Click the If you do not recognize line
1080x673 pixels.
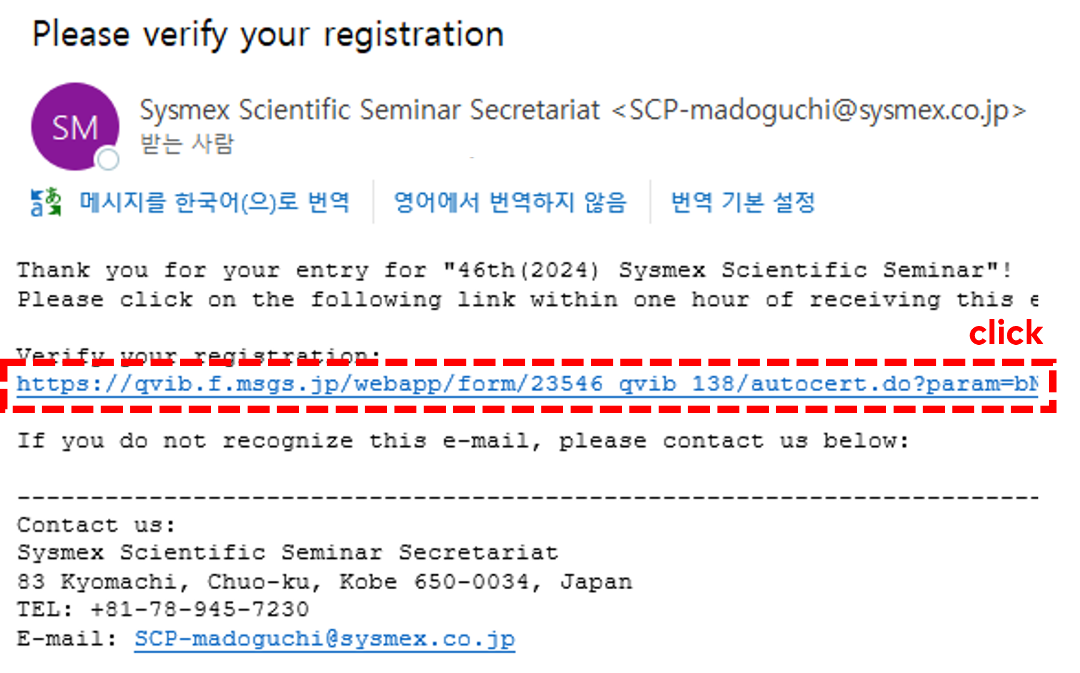click(463, 441)
